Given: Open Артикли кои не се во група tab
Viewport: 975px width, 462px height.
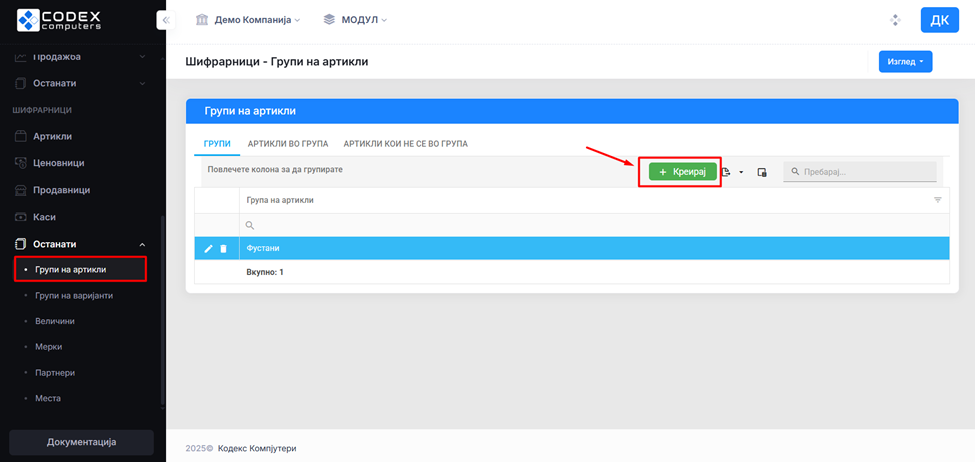Looking at the screenshot, I should pyautogui.click(x=405, y=143).
